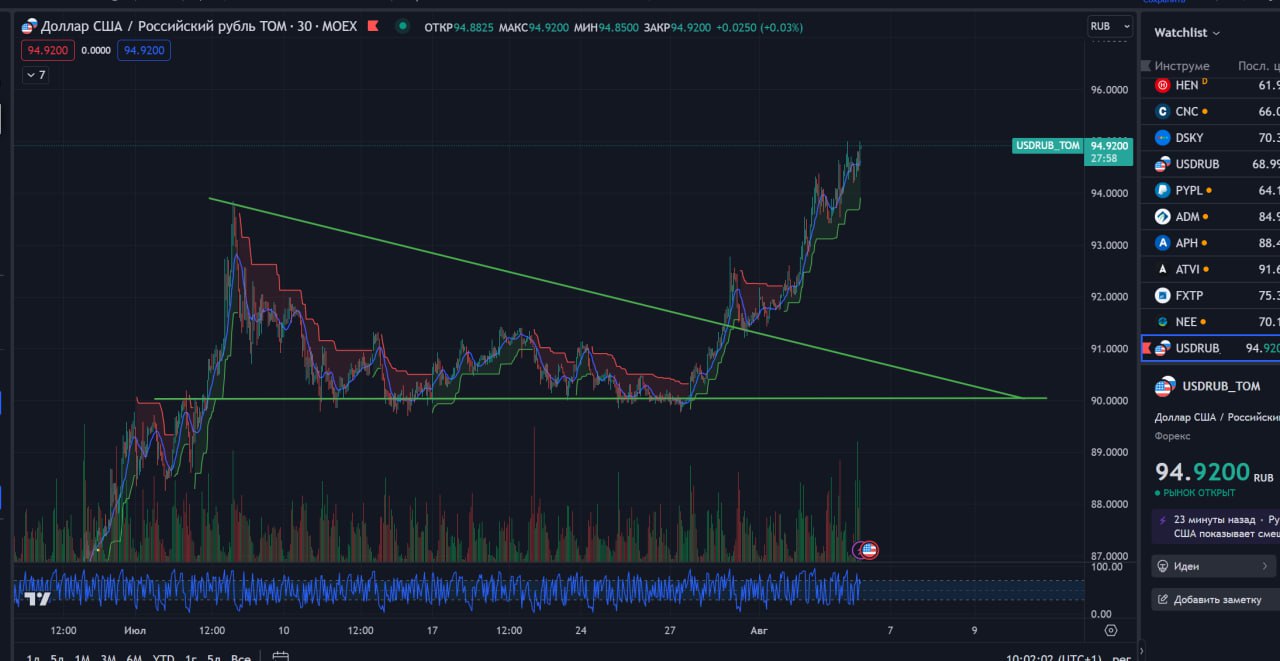Click the blue buy price 94.9200 button
This screenshot has width=1280, height=661.
(143, 50)
